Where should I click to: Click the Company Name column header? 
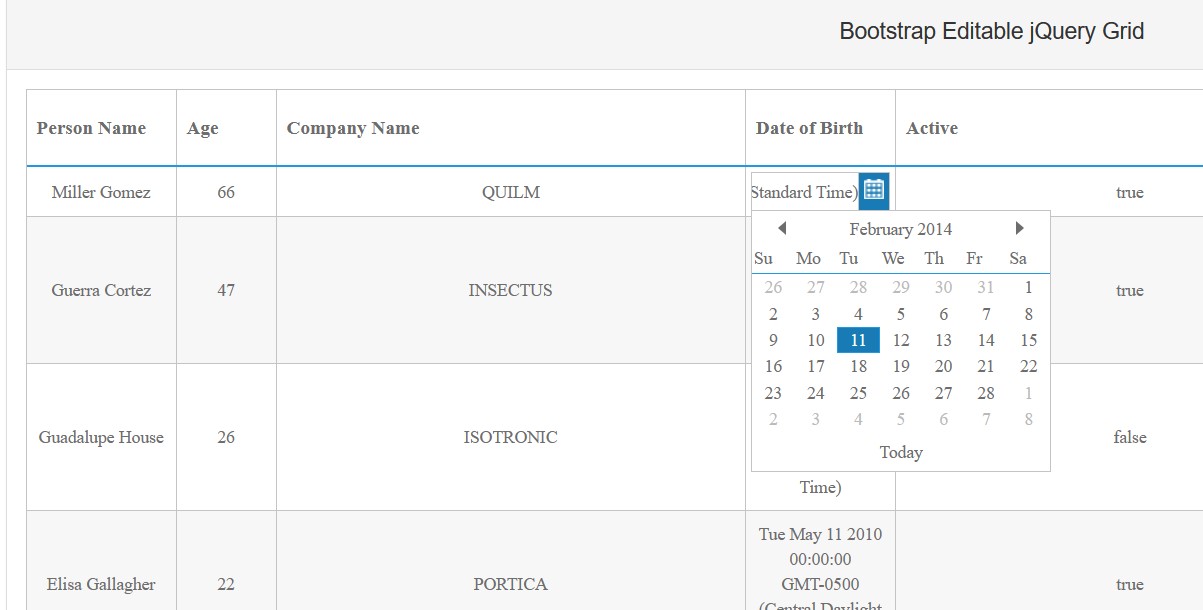(353, 128)
